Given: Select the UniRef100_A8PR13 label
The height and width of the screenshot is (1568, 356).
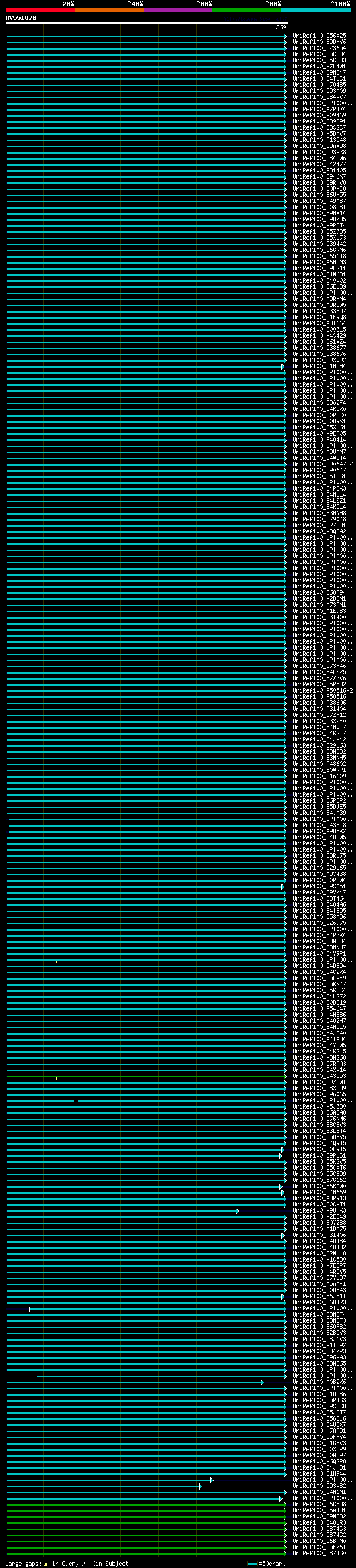Looking at the screenshot, I should 319,1198.
